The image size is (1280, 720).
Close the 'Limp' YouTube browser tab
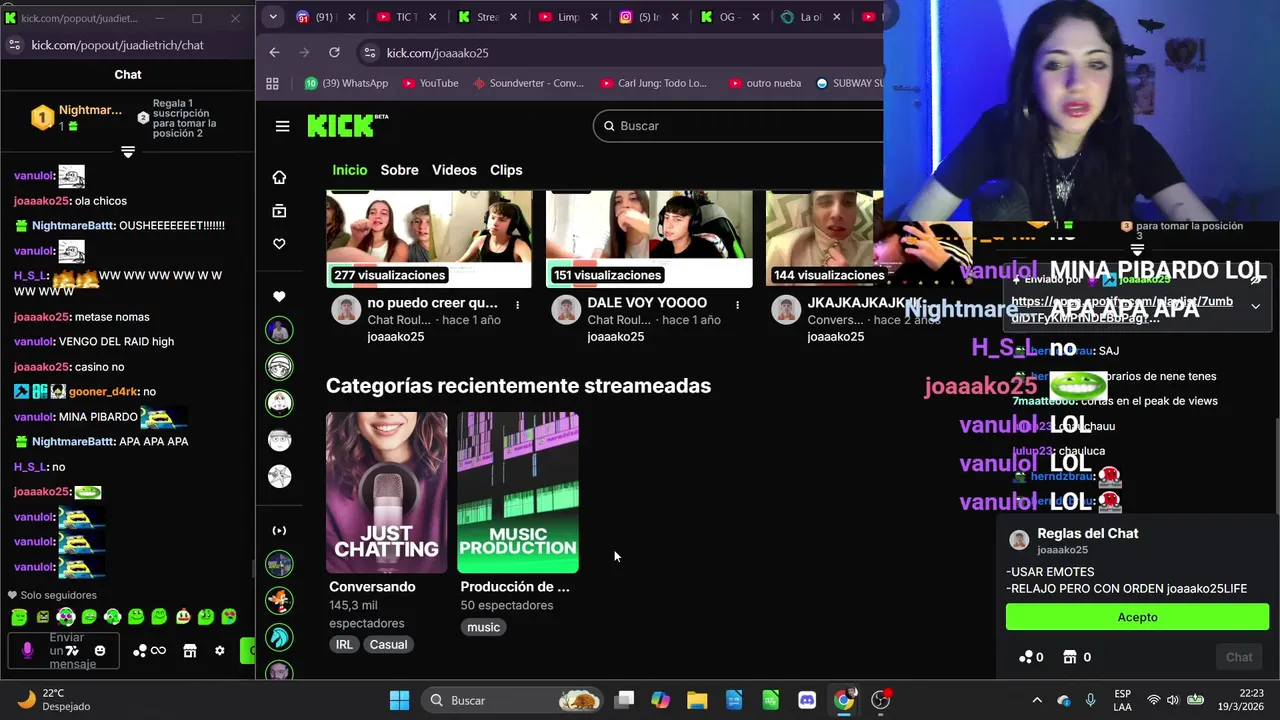click(595, 17)
